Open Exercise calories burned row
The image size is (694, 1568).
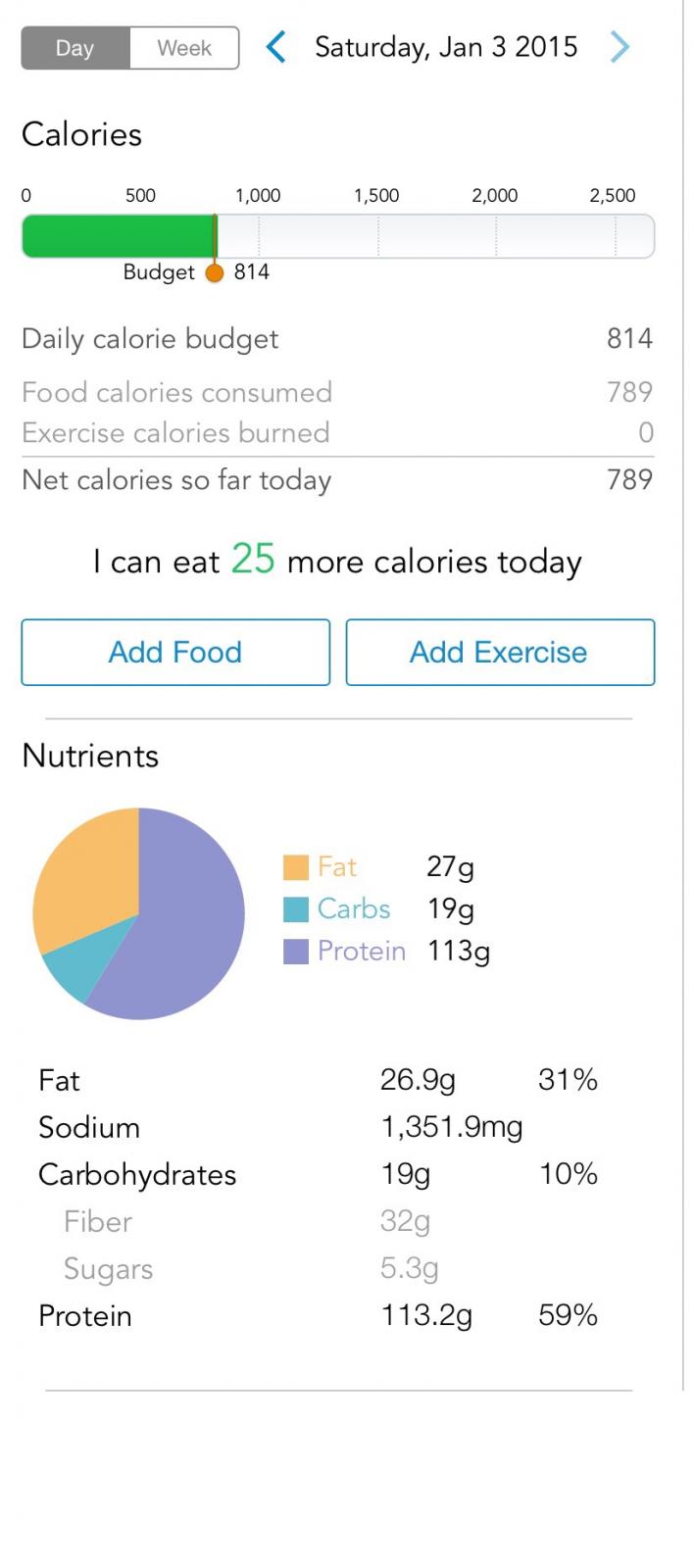point(338,433)
